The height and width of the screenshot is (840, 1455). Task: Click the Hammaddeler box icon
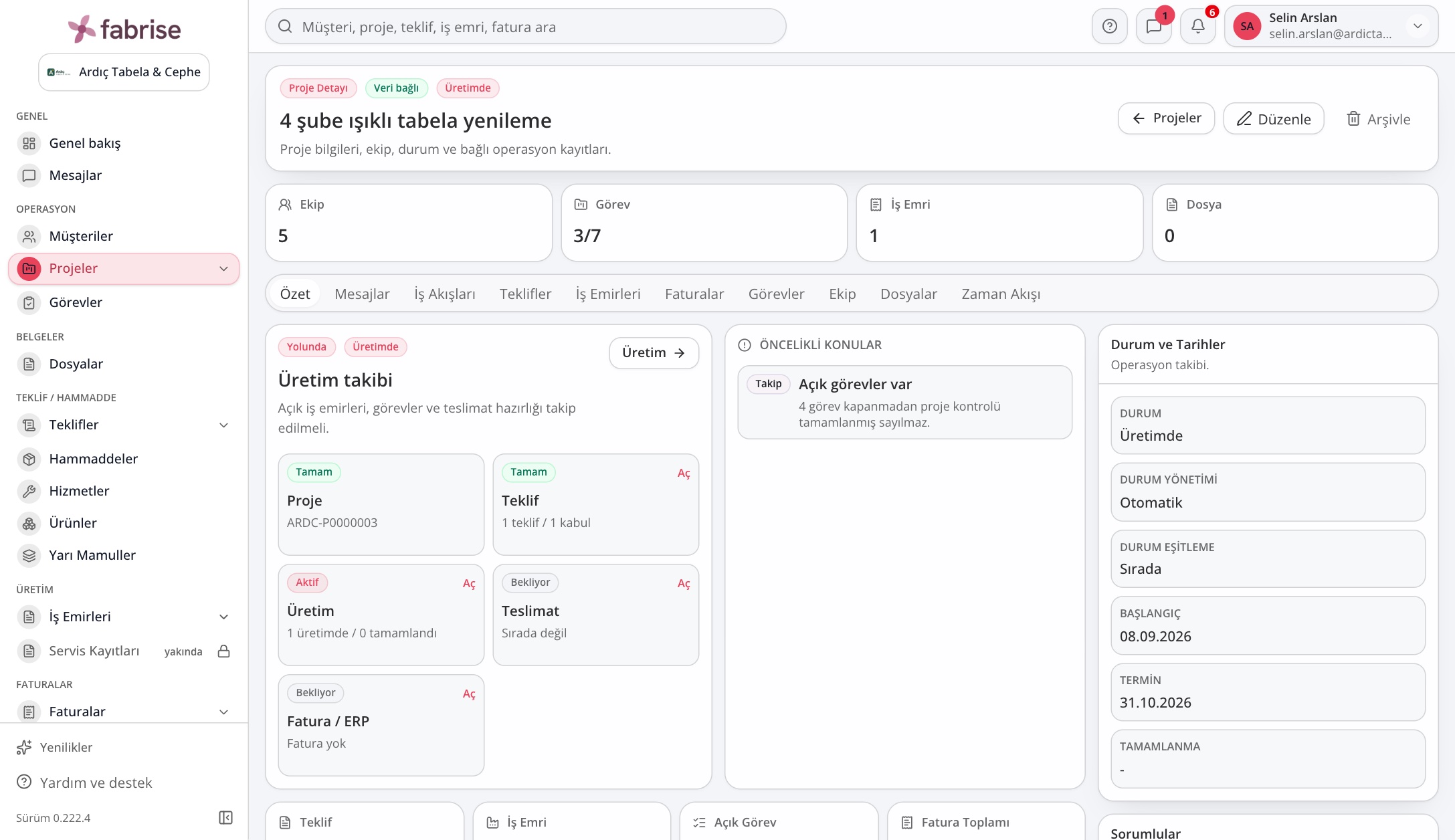tap(29, 459)
